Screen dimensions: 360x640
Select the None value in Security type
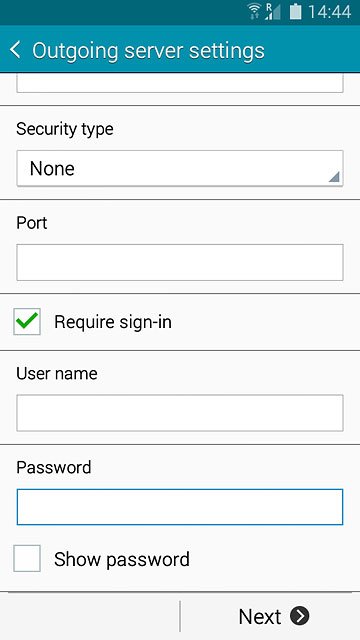52,168
